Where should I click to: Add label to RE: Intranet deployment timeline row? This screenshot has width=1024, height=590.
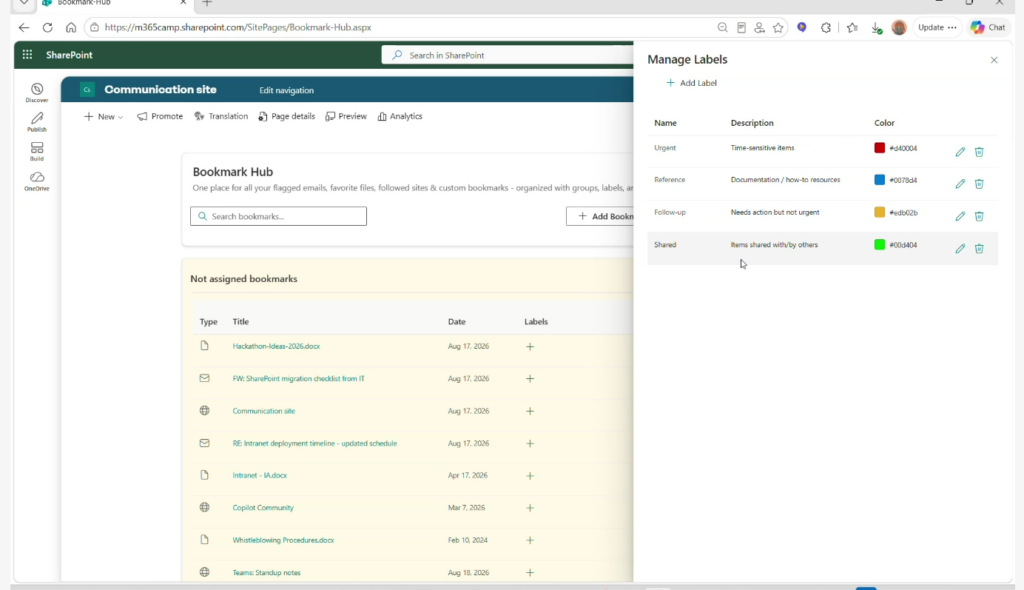(x=530, y=444)
